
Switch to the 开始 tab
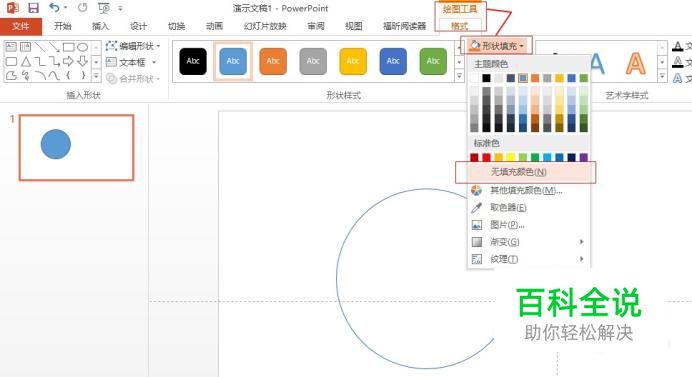point(62,26)
